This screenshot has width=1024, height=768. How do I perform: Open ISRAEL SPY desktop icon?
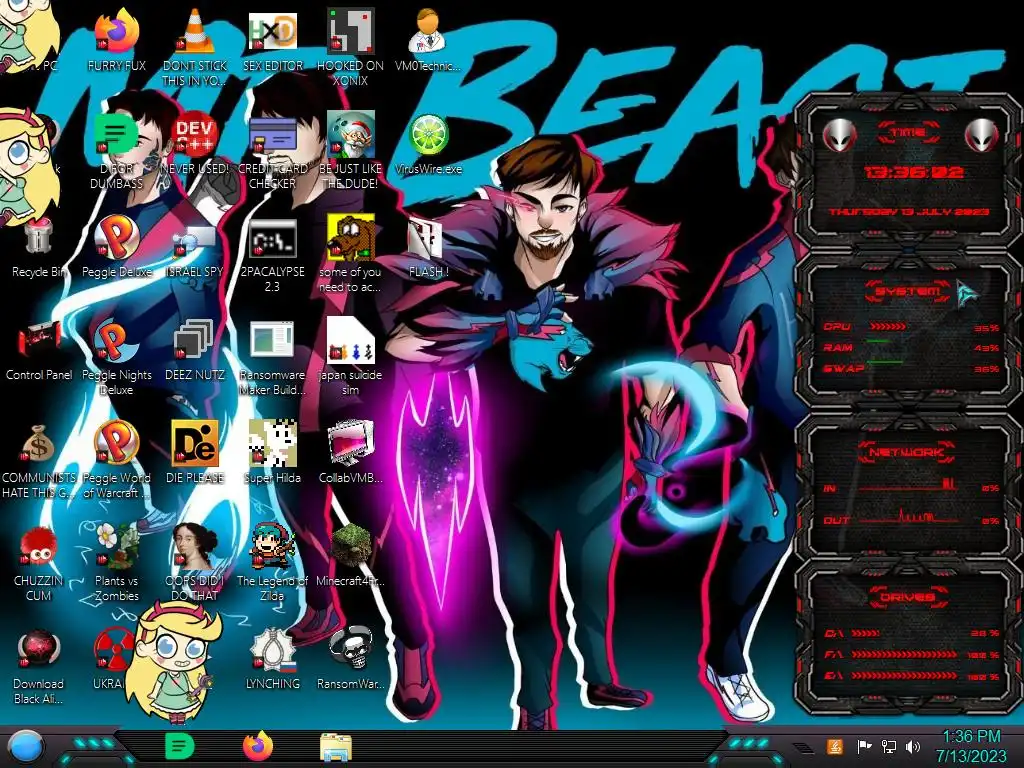pos(194,240)
